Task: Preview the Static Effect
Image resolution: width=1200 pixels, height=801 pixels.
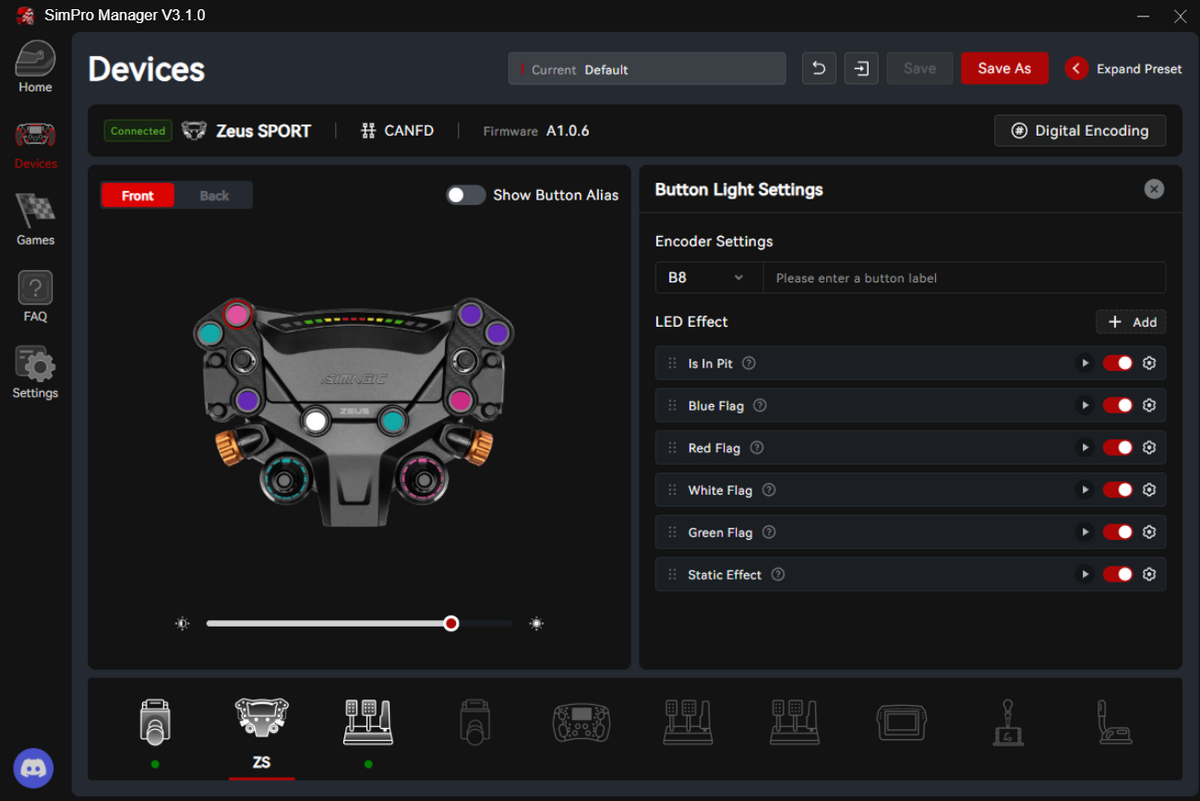Action: click(x=1084, y=574)
